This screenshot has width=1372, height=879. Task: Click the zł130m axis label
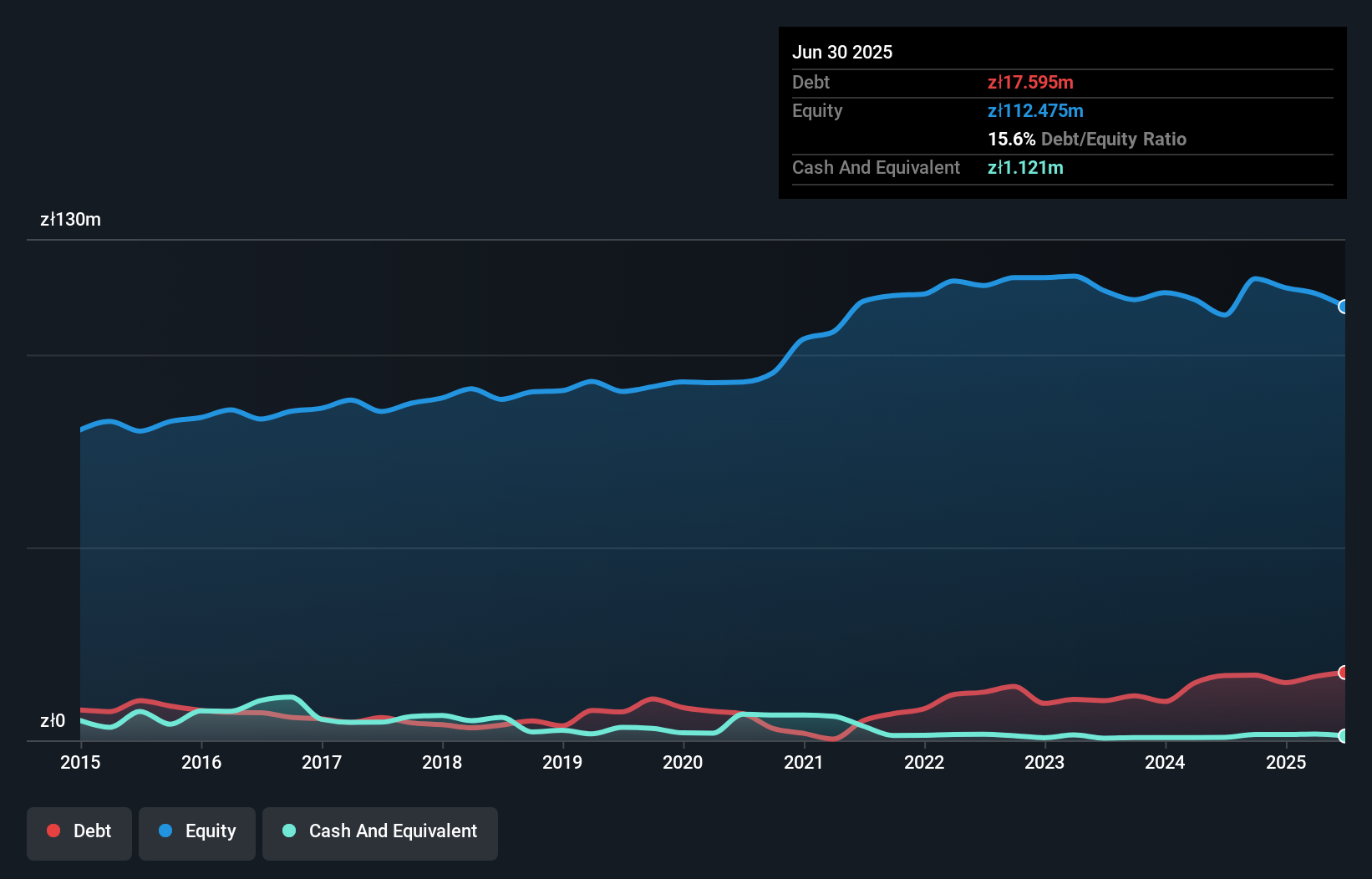(71, 219)
